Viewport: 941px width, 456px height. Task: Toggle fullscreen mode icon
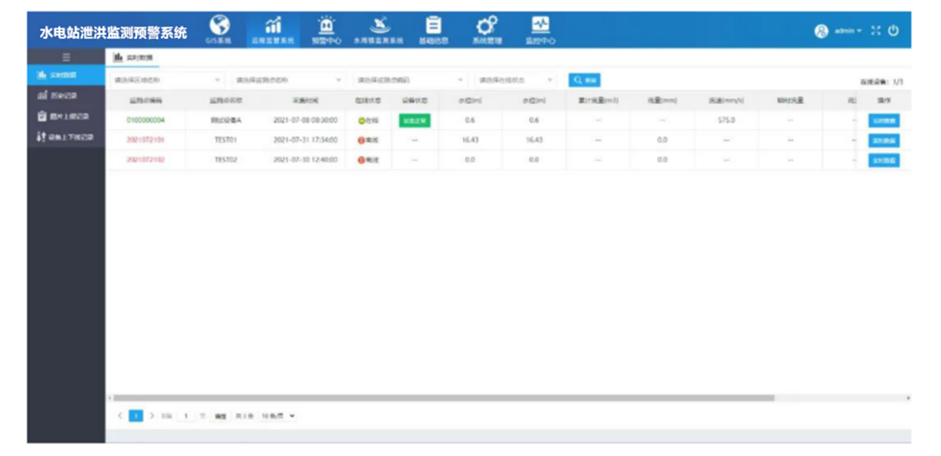876,31
